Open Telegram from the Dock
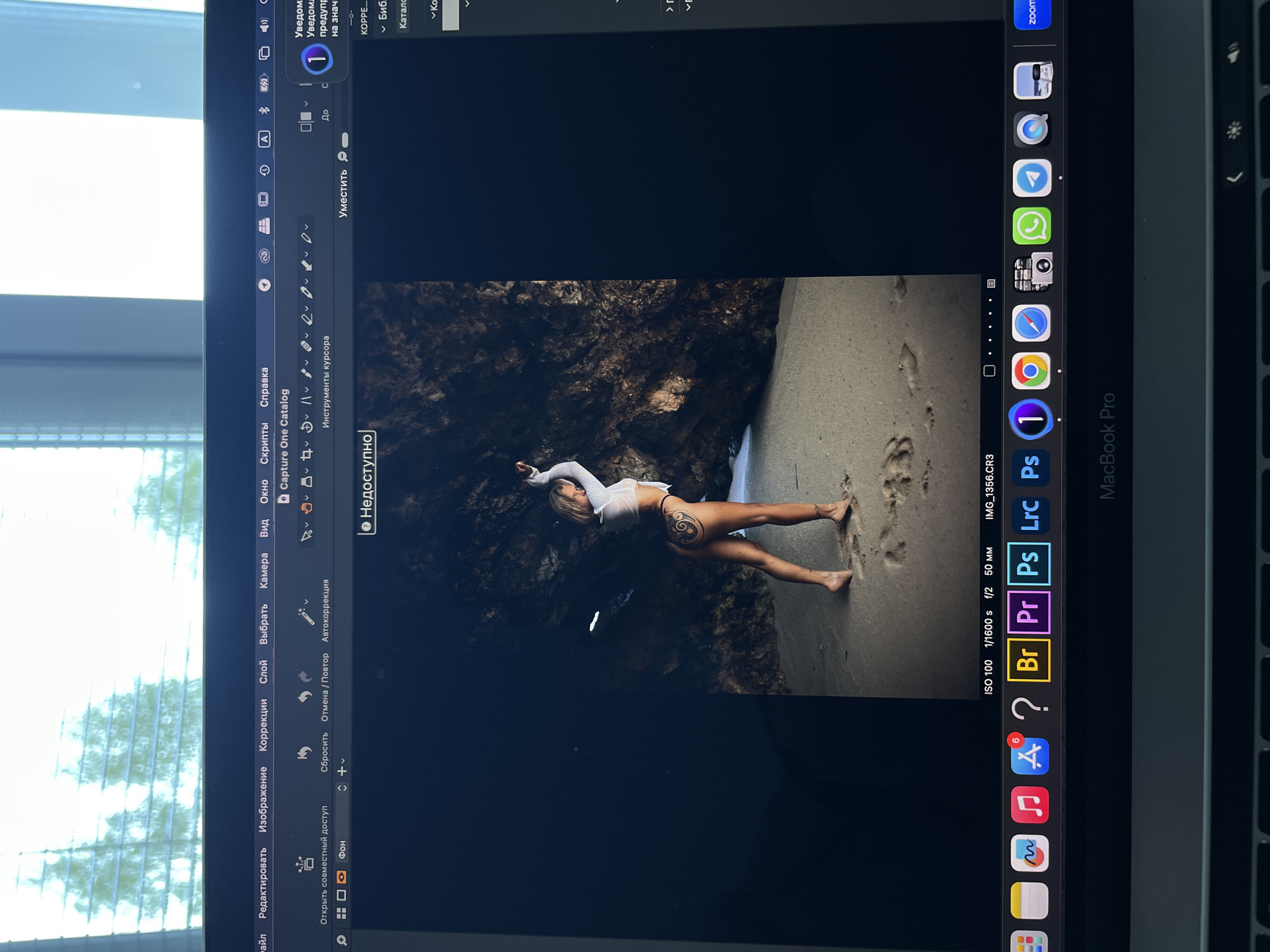The height and width of the screenshot is (952, 1270). (x=1031, y=178)
